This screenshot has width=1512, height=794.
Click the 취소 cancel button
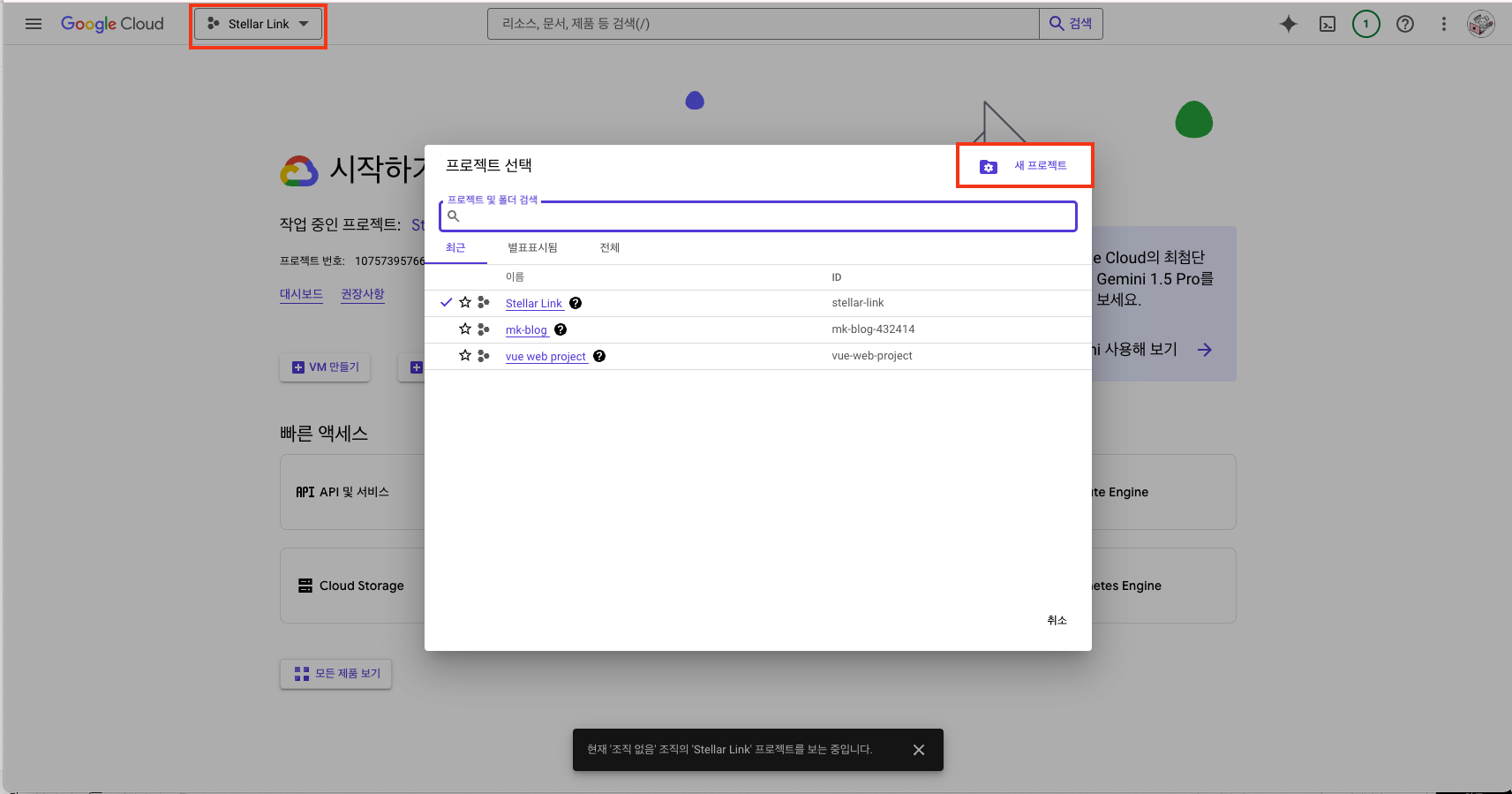click(x=1057, y=620)
